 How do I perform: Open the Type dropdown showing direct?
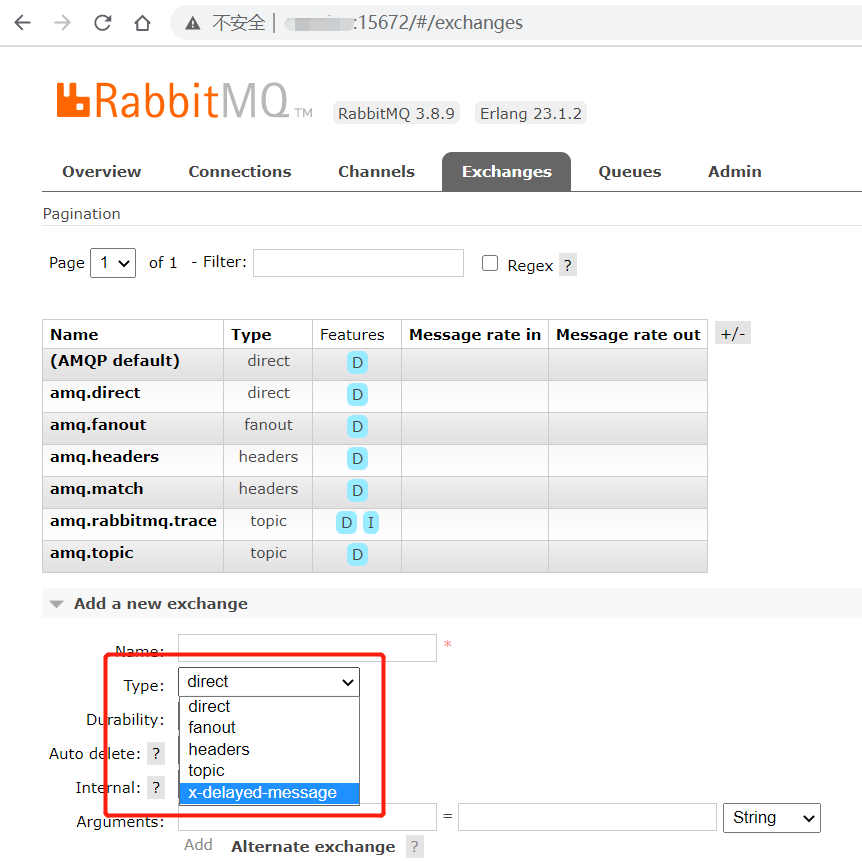(x=269, y=682)
